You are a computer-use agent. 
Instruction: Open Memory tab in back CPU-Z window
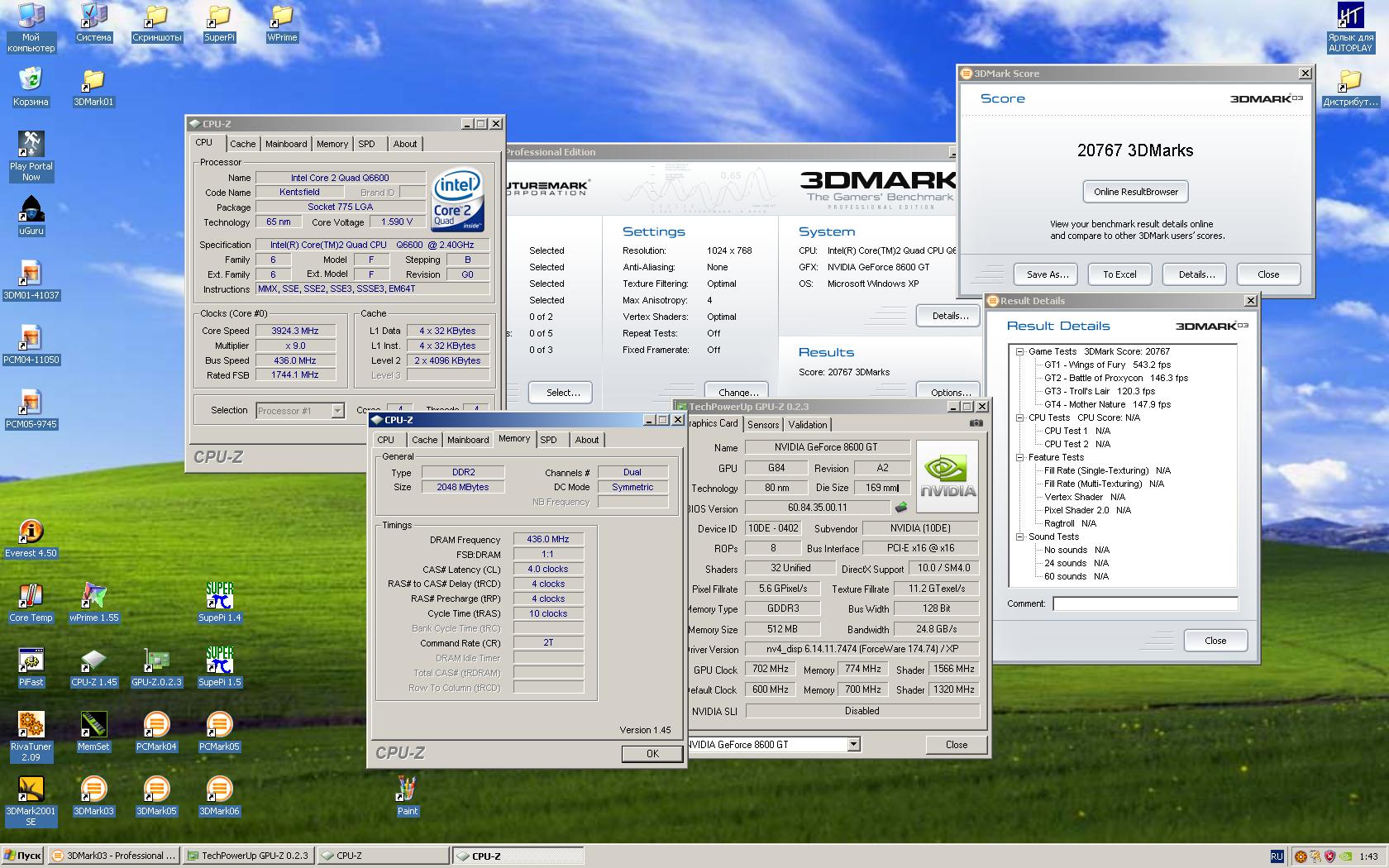point(332,144)
